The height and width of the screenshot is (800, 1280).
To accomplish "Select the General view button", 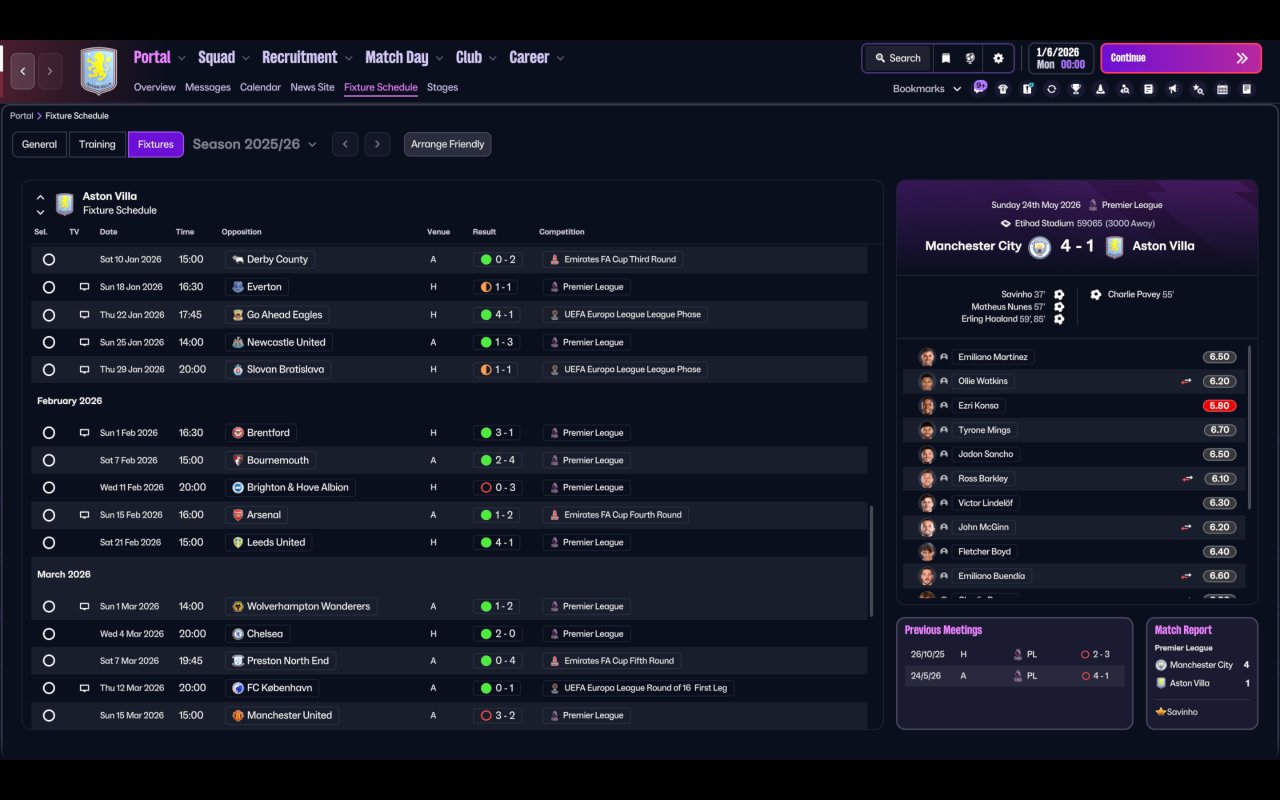I will pos(40,144).
